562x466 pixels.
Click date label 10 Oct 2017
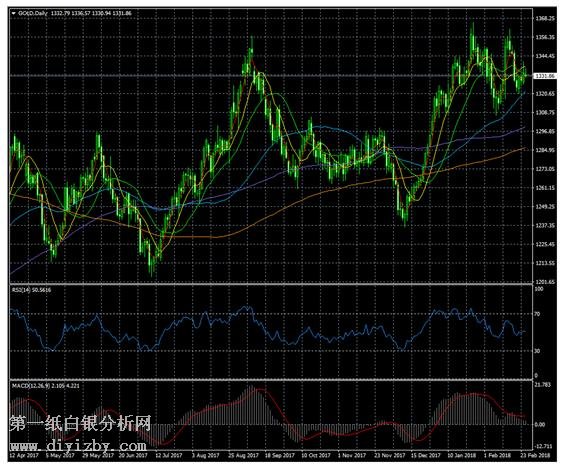click(x=316, y=456)
